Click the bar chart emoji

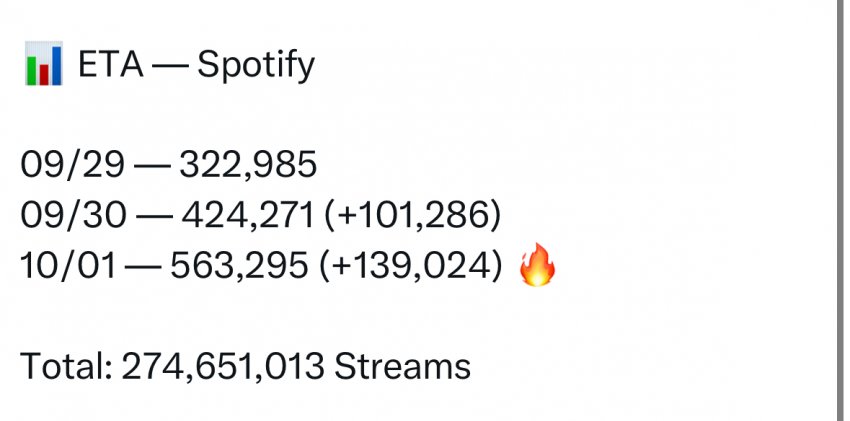43,66
